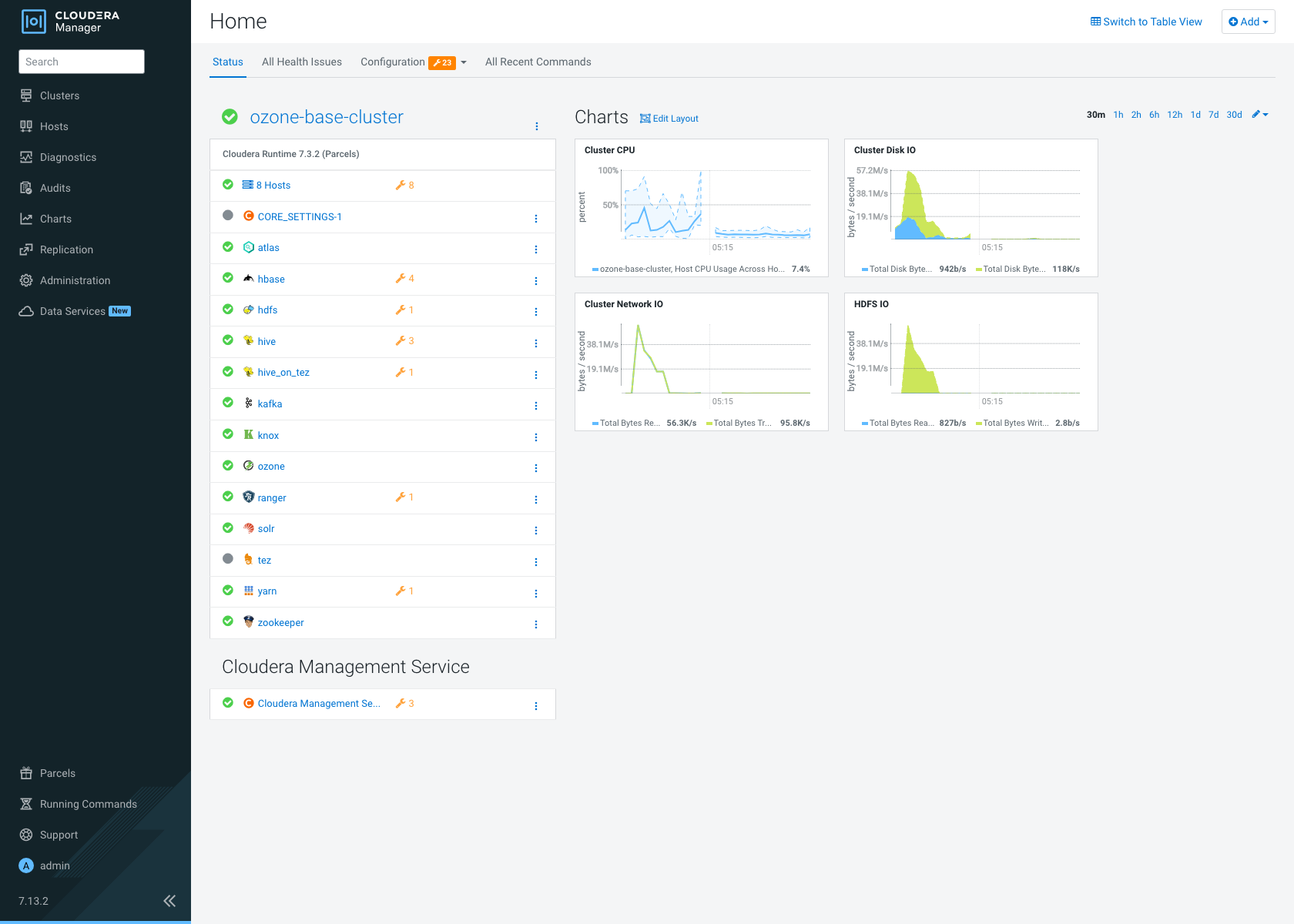Collapse sidebar with double chevron icon
The width and height of the screenshot is (1294, 924).
(169, 901)
